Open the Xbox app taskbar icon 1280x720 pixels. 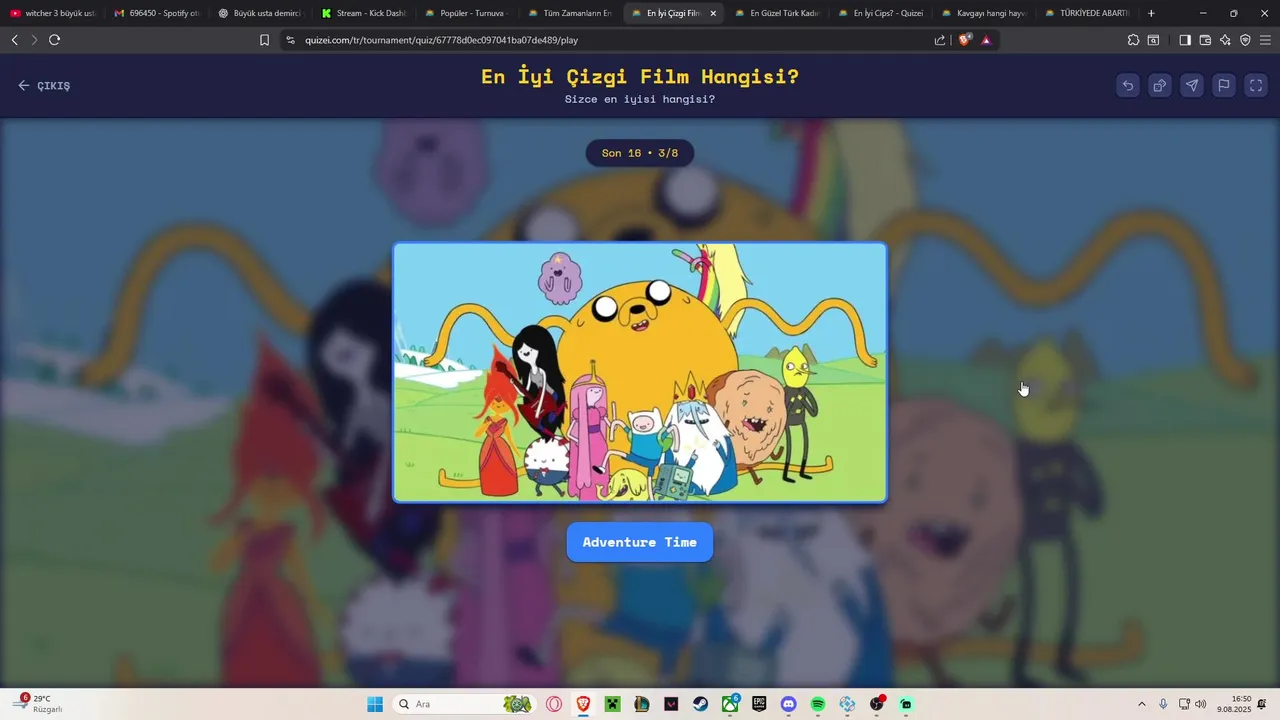pos(730,704)
